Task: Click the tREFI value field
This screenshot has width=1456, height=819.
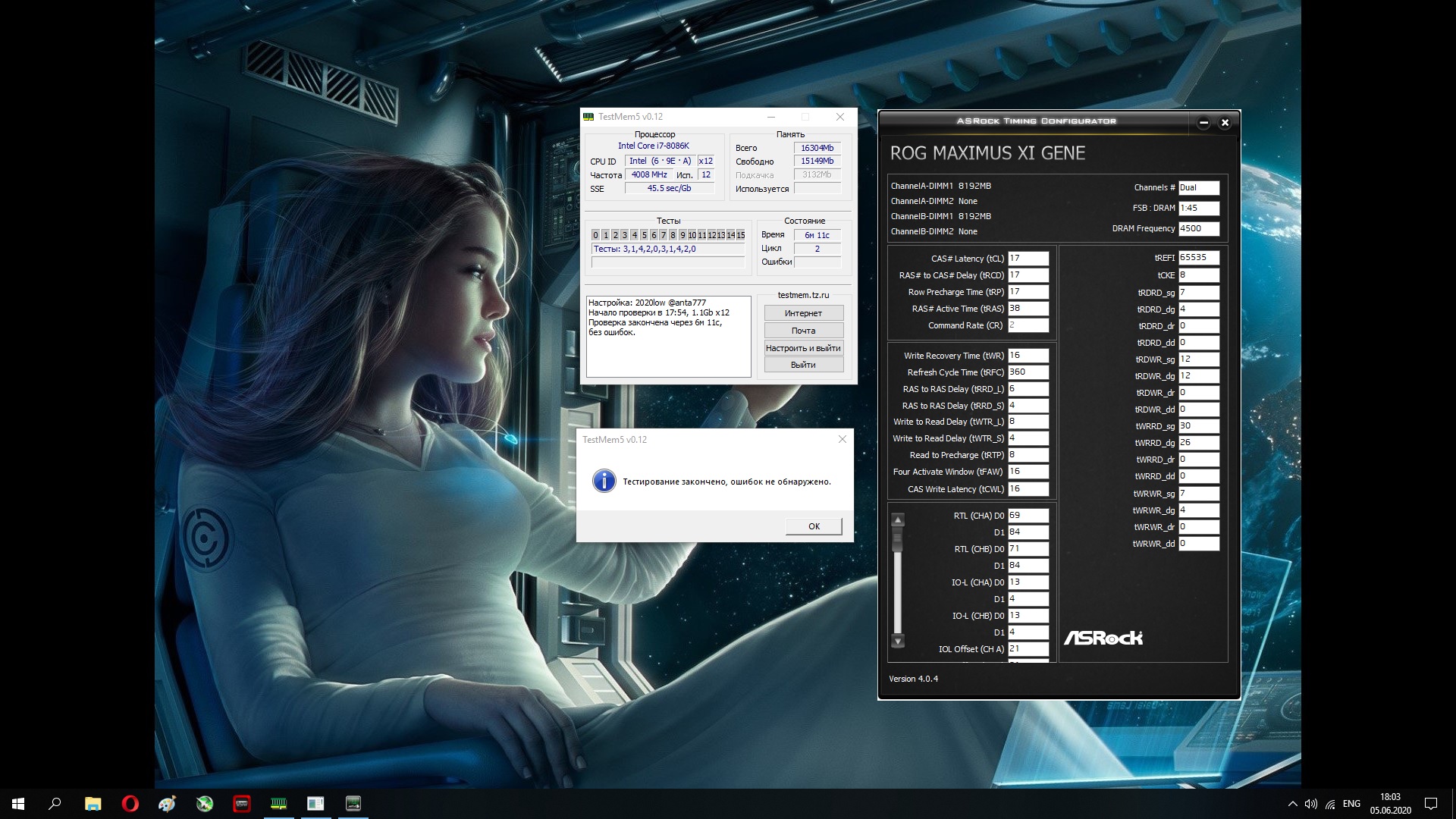Action: pos(1198,258)
